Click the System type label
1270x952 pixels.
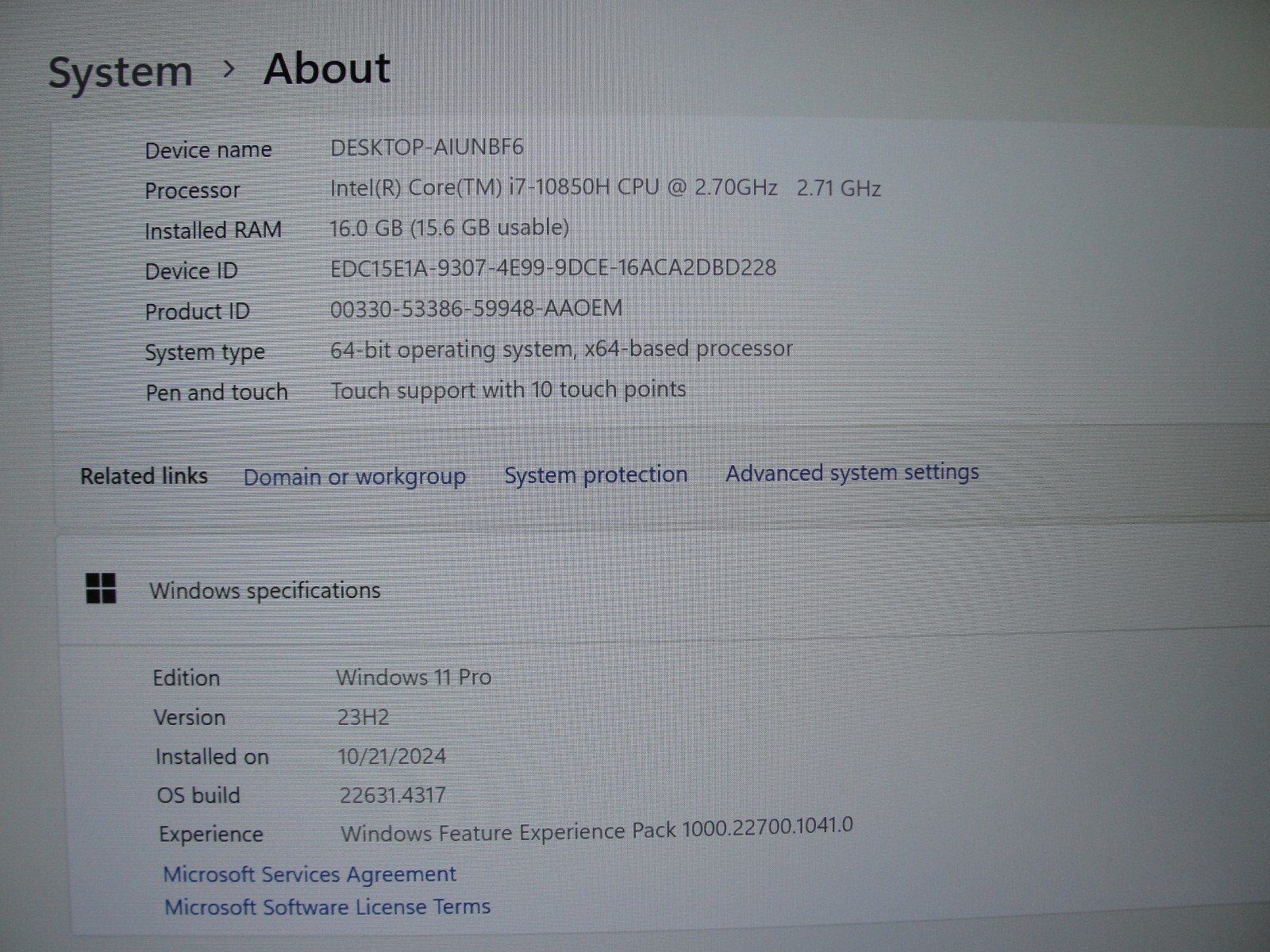coord(205,352)
